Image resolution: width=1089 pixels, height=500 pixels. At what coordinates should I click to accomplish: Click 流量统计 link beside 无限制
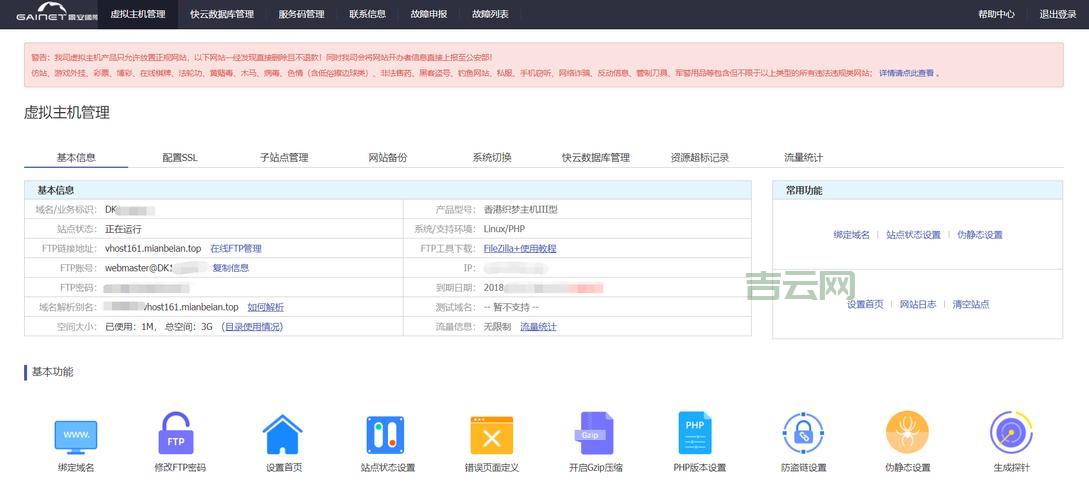point(538,327)
